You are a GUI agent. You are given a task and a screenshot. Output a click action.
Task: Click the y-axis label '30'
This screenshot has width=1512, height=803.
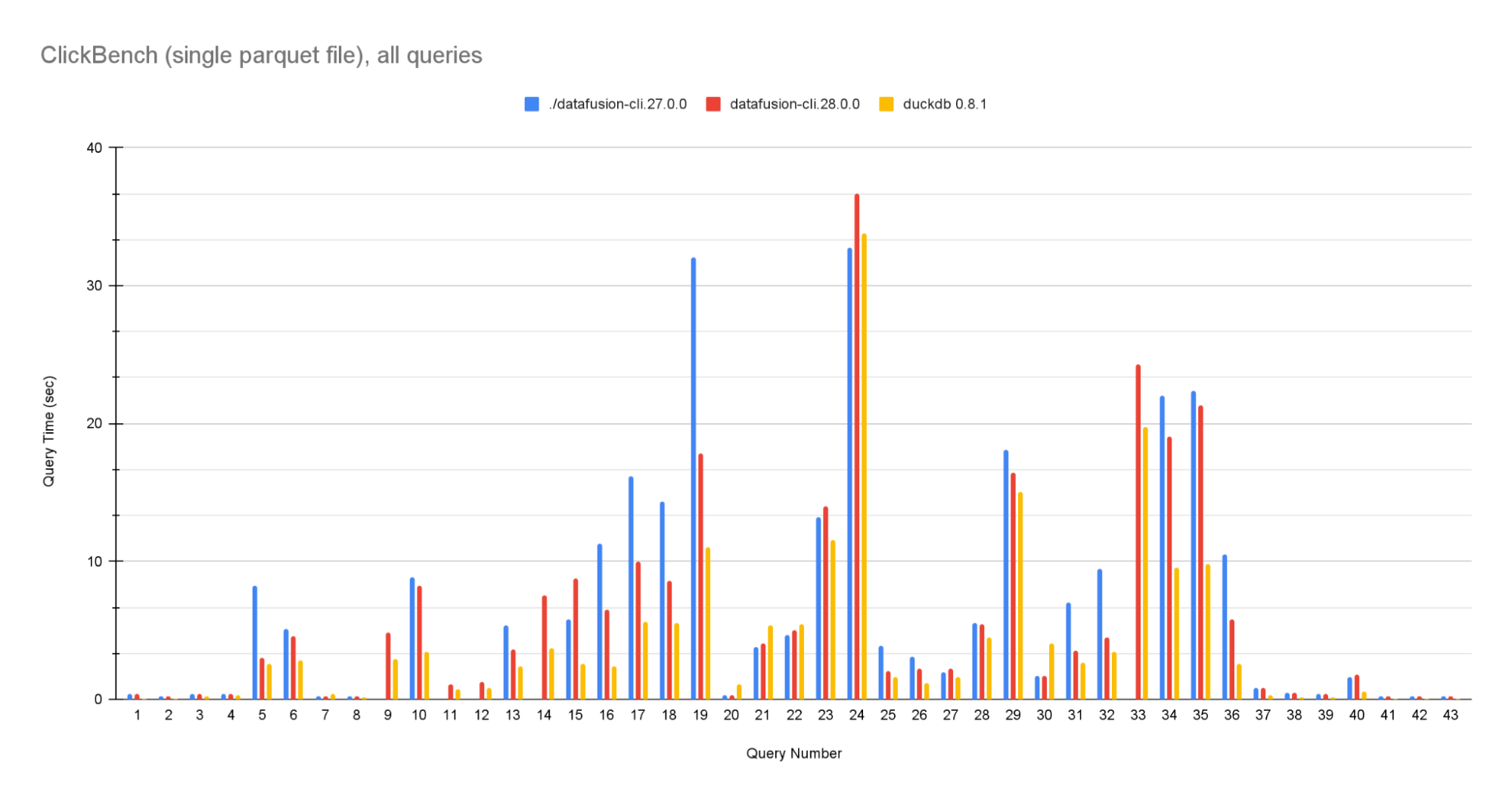[x=95, y=286]
